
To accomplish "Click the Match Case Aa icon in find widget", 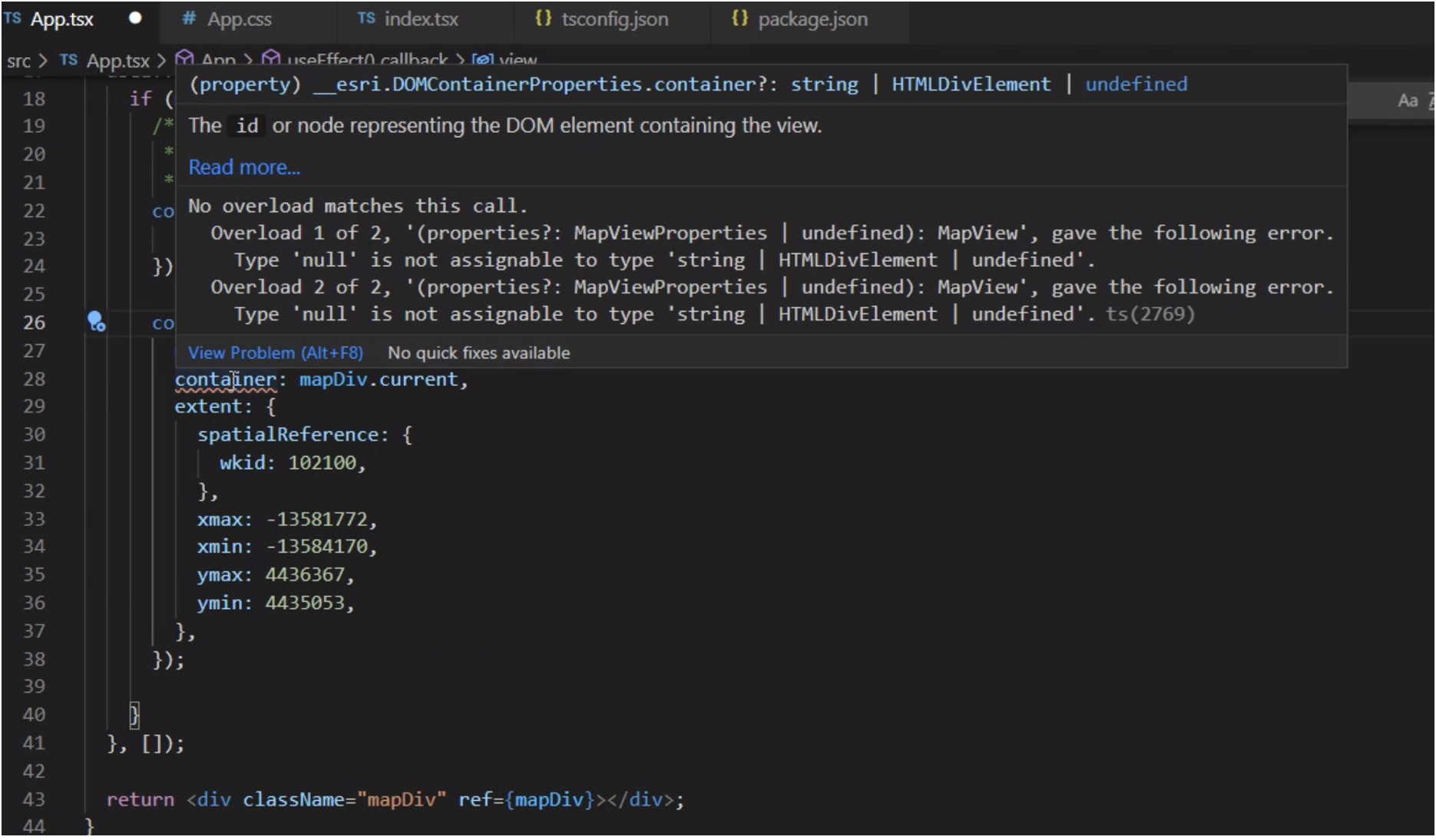I will coord(1408,101).
